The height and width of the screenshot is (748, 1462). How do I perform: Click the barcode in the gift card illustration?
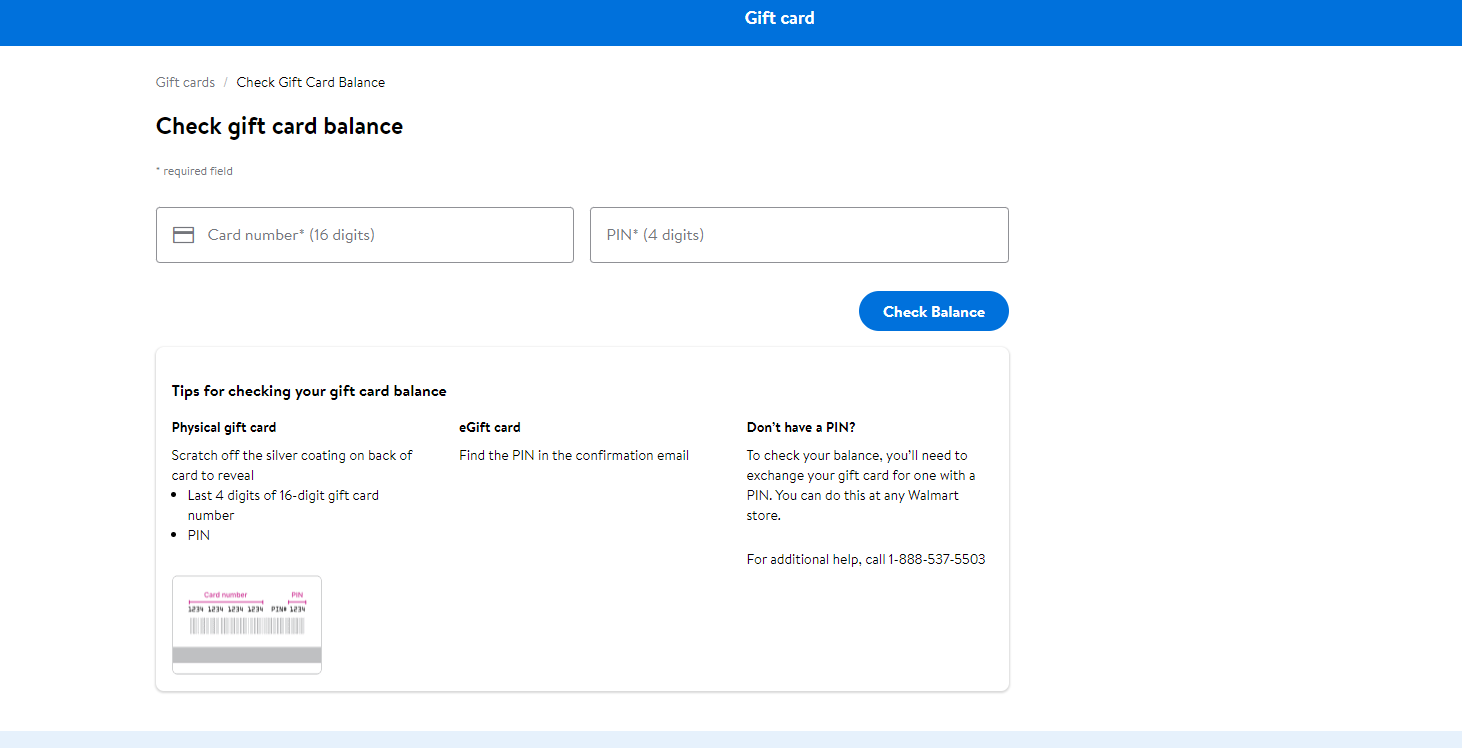[x=247, y=625]
